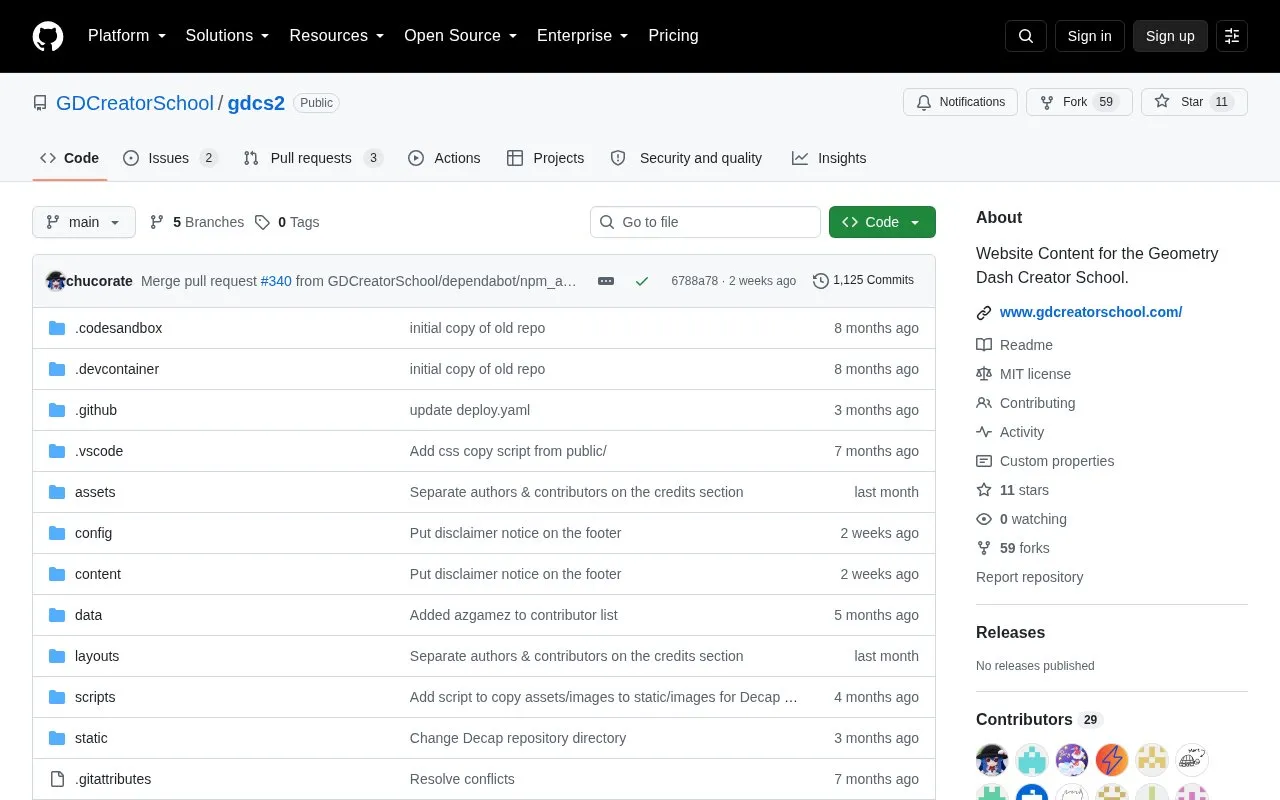Viewport: 1280px width, 800px height.
Task: Open the MIT license link
Action: 1035,374
